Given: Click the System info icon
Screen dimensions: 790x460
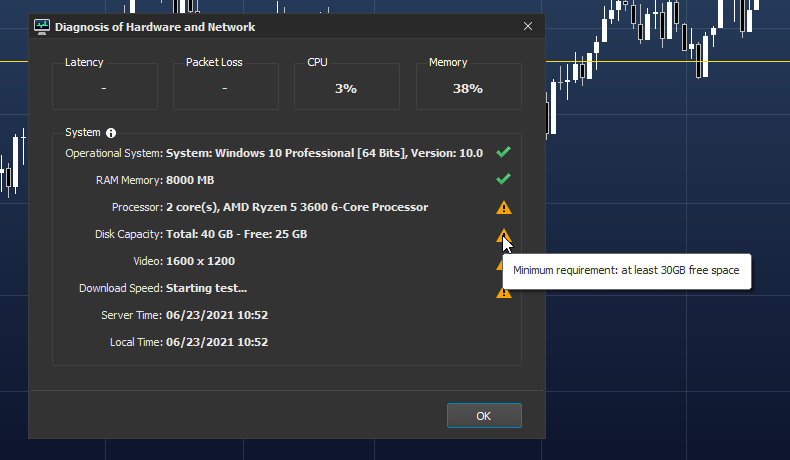Looking at the screenshot, I should coord(111,133).
